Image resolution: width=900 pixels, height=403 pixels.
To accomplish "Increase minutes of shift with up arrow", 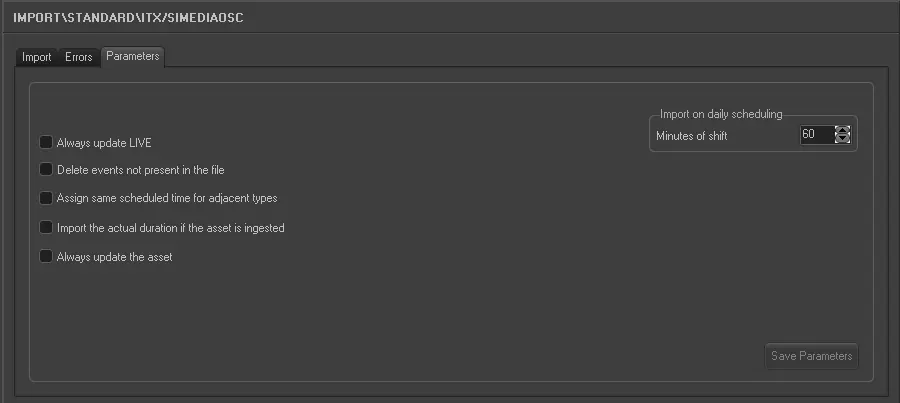I will tap(842, 130).
